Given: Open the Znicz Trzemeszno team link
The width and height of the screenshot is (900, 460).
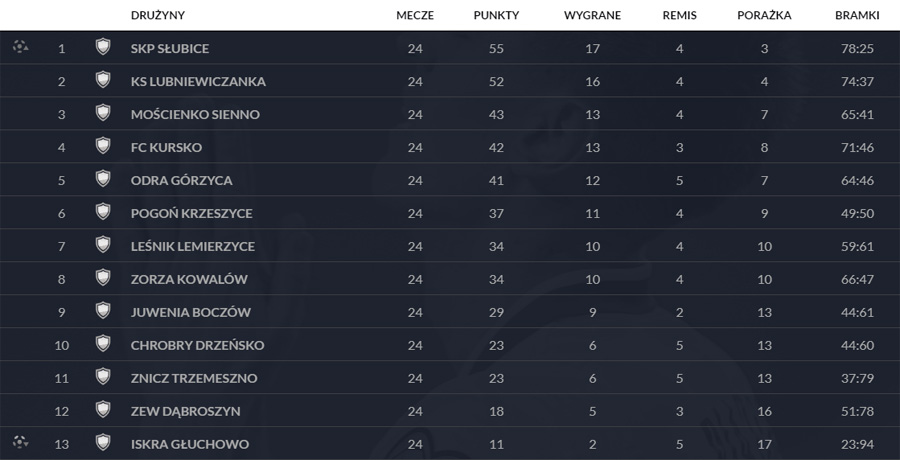Looking at the screenshot, I should tap(194, 378).
